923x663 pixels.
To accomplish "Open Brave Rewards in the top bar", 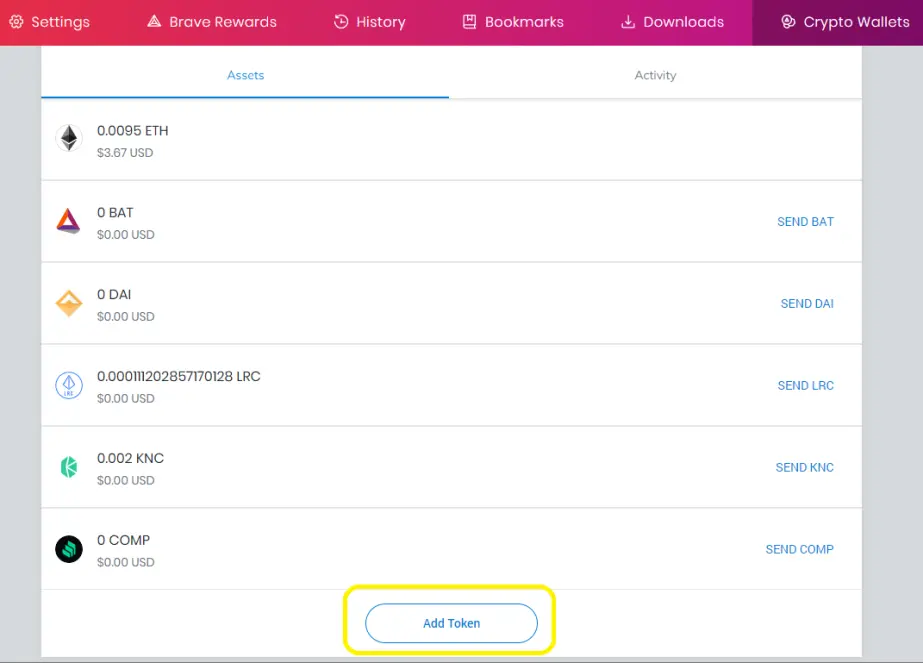I will pos(212,22).
